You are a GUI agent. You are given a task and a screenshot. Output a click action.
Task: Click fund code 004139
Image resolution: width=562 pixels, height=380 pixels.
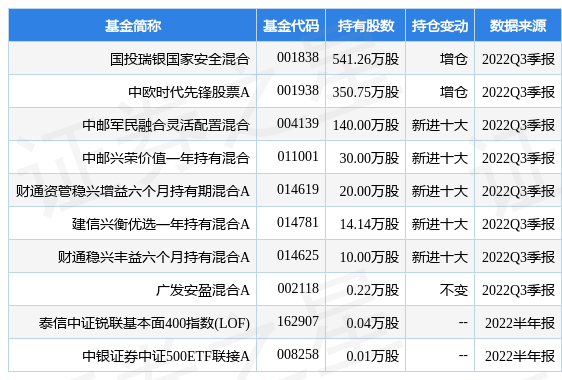pyautogui.click(x=298, y=123)
